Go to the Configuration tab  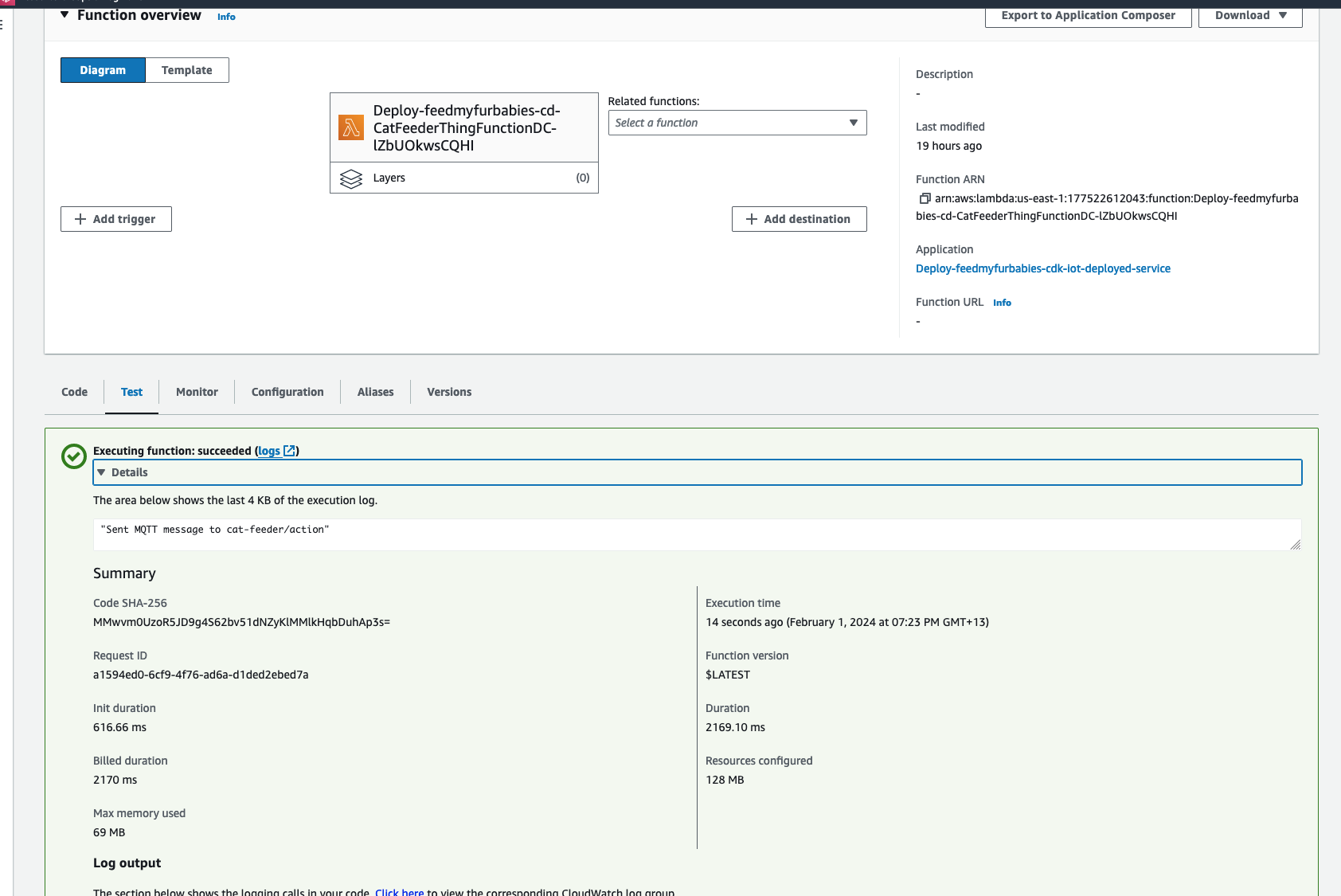287,392
